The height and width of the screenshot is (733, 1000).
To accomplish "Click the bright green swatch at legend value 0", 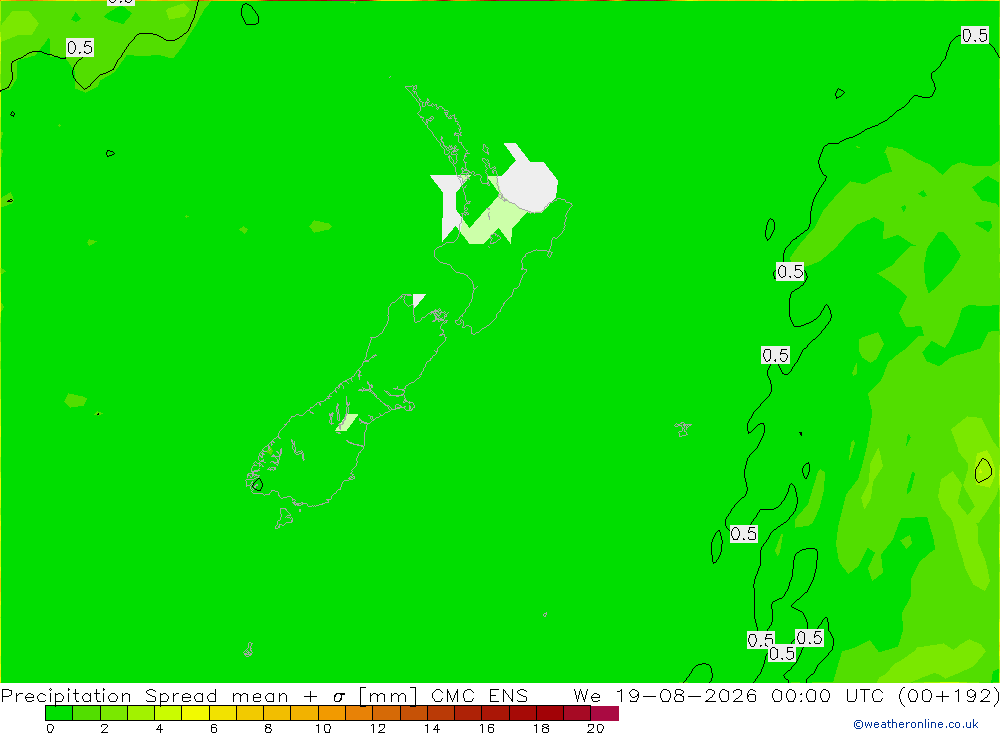I will point(59,713).
